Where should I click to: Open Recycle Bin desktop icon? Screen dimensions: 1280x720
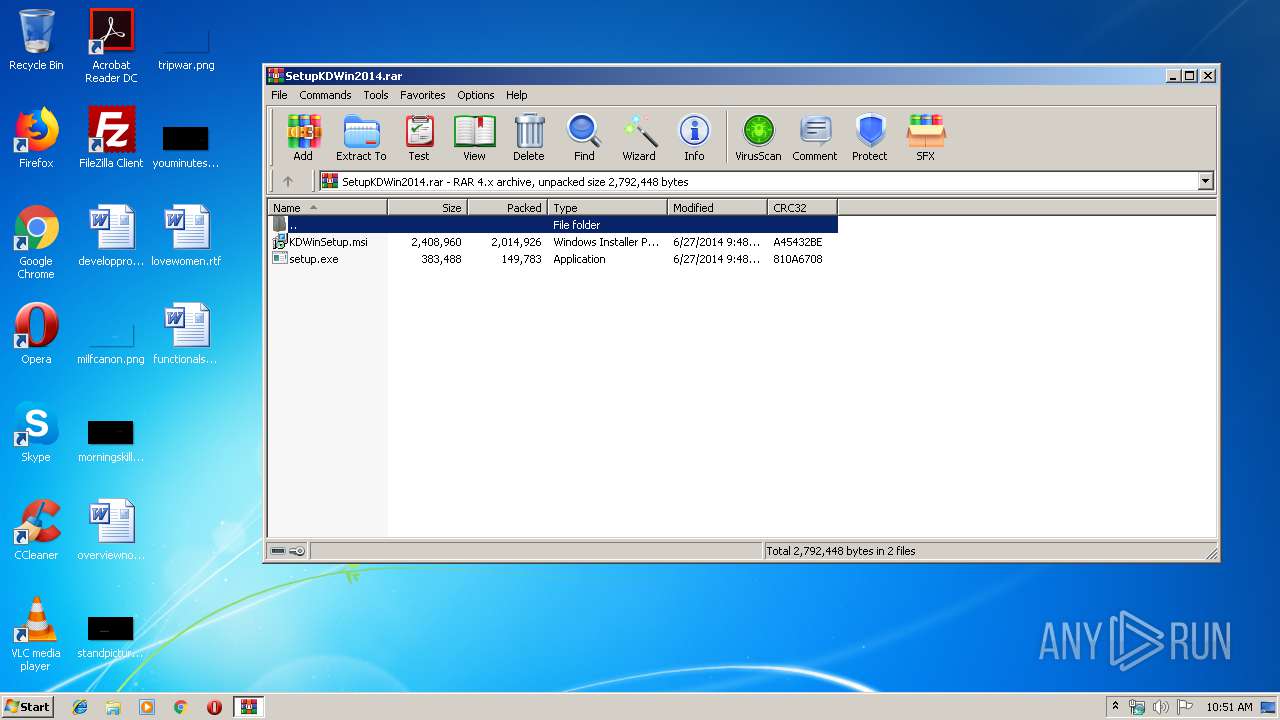pyautogui.click(x=36, y=40)
